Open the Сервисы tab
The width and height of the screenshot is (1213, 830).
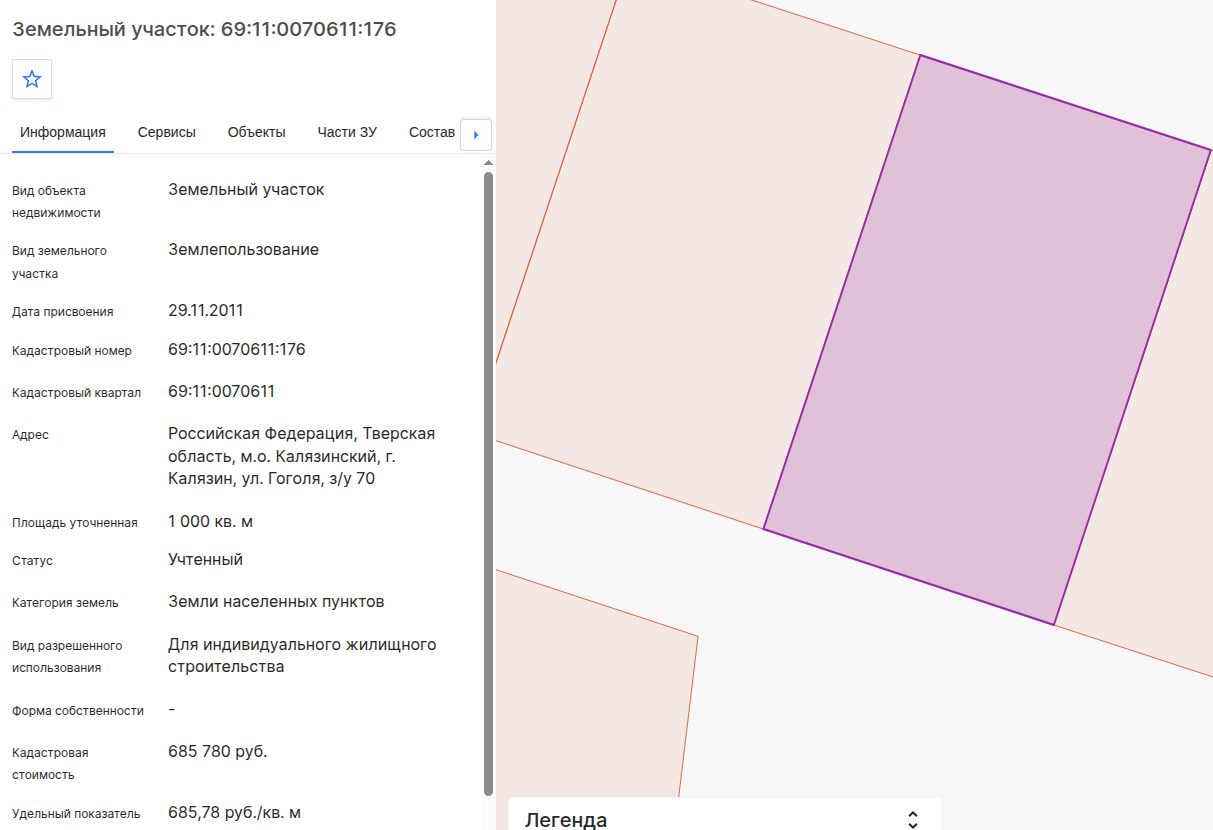167,132
